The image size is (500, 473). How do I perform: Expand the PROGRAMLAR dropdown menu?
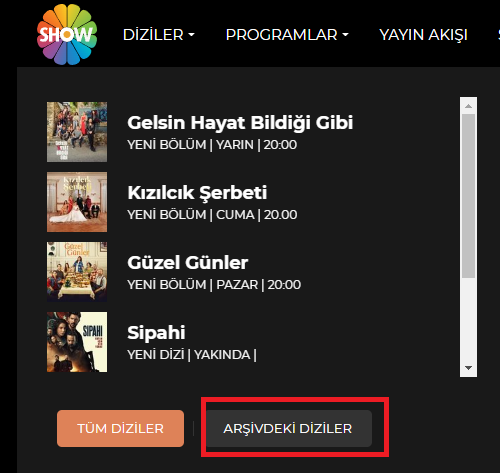tap(287, 35)
